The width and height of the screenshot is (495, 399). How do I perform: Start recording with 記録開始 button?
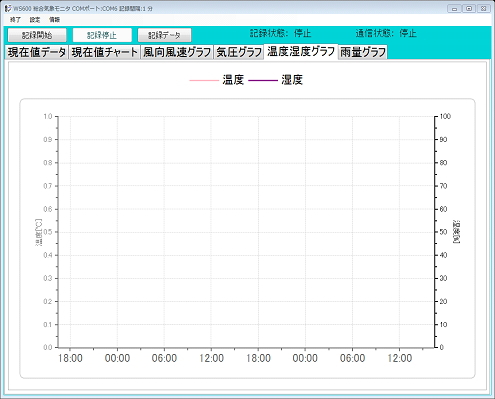tap(37, 35)
